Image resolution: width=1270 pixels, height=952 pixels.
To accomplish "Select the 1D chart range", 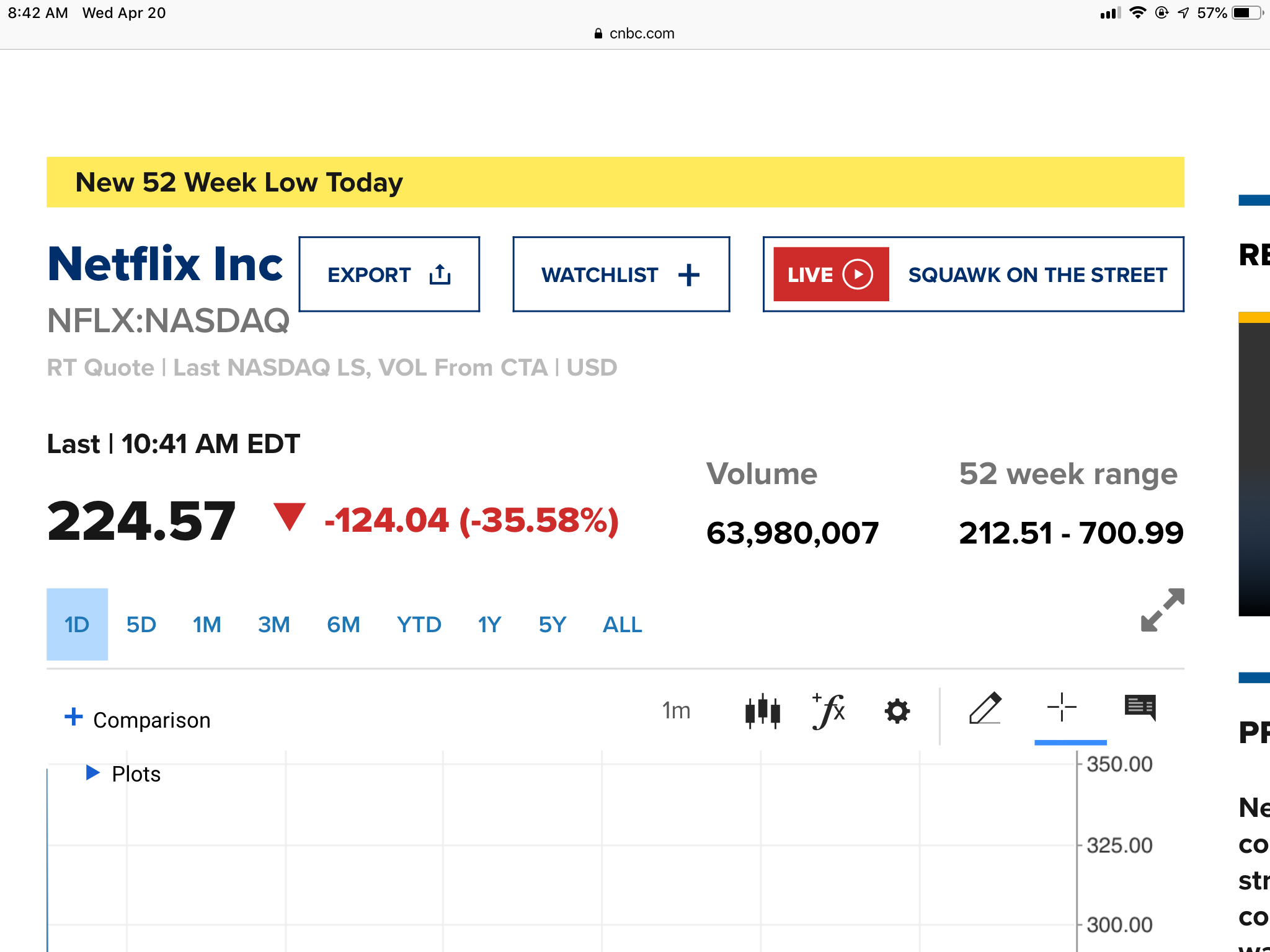I will tap(77, 624).
